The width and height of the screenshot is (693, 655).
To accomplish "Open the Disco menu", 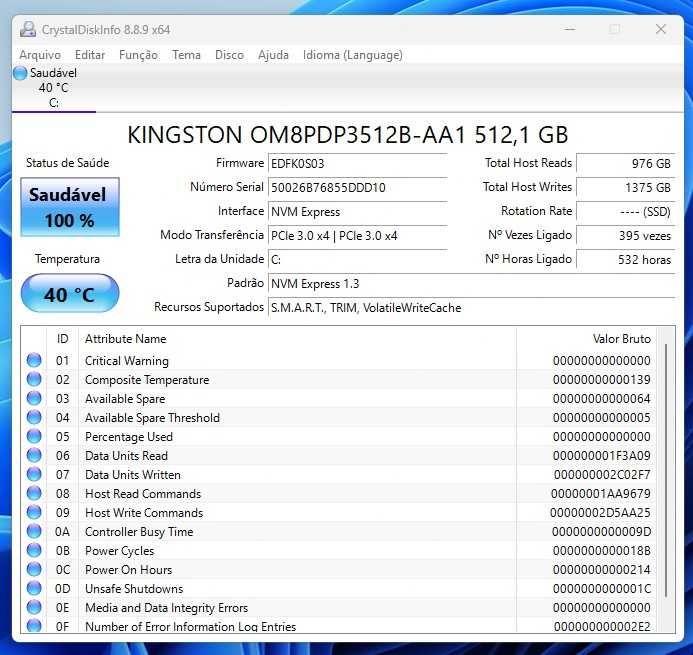I will [x=229, y=55].
